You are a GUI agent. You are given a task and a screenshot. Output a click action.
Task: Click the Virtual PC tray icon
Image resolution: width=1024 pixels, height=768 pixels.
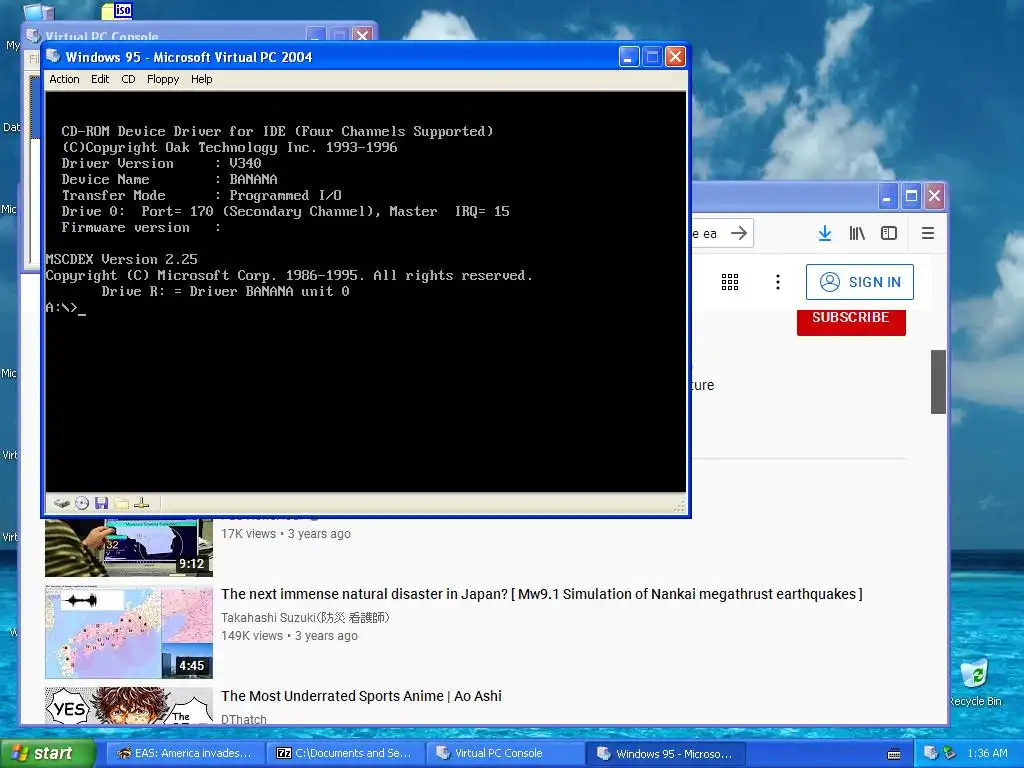[x=931, y=754]
